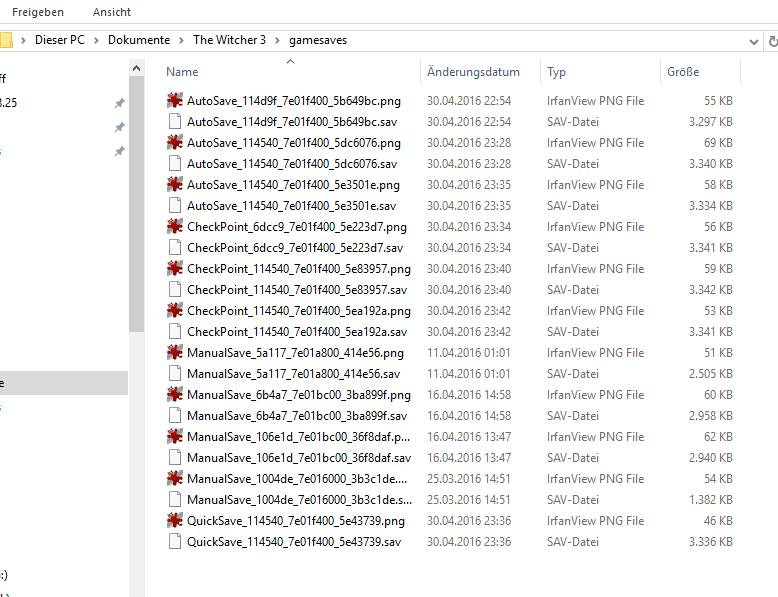This screenshot has height=597, width=778.
Task: Click IrfanView icon of ManualSave_5a117_7e01a800_414e56.png
Action: pos(174,353)
